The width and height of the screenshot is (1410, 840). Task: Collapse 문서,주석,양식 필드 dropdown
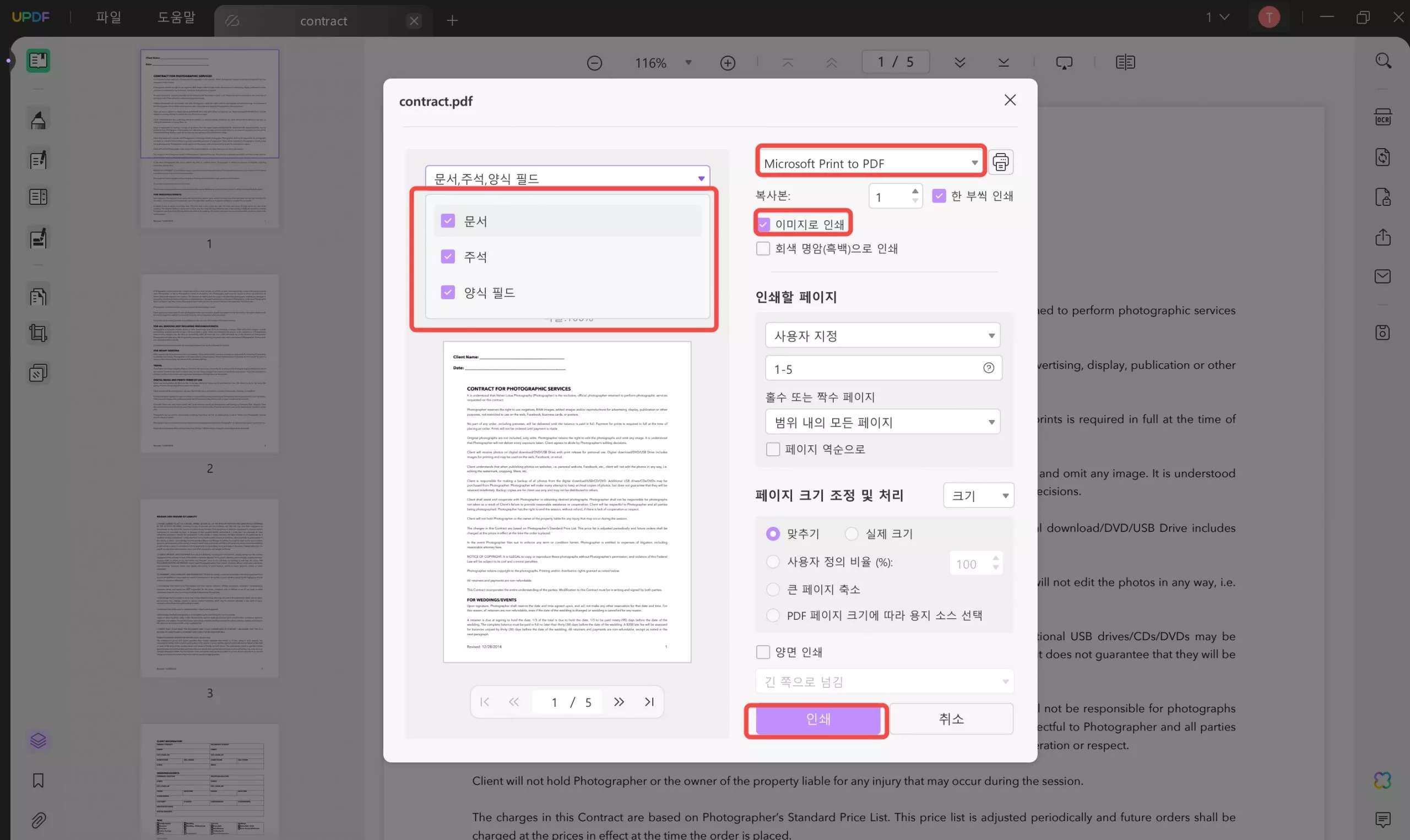click(x=567, y=178)
